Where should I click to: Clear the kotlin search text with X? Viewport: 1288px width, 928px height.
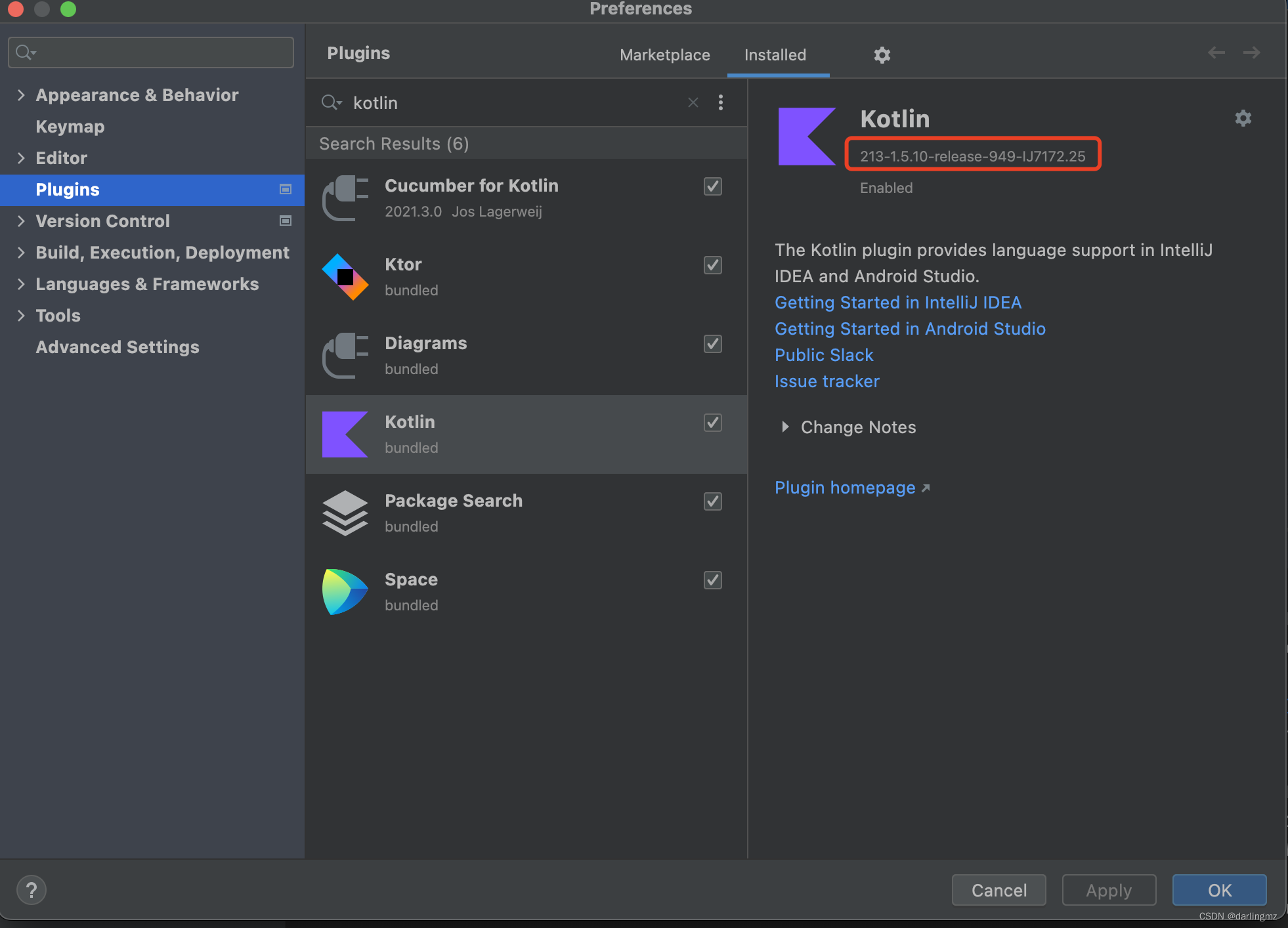[x=693, y=102]
